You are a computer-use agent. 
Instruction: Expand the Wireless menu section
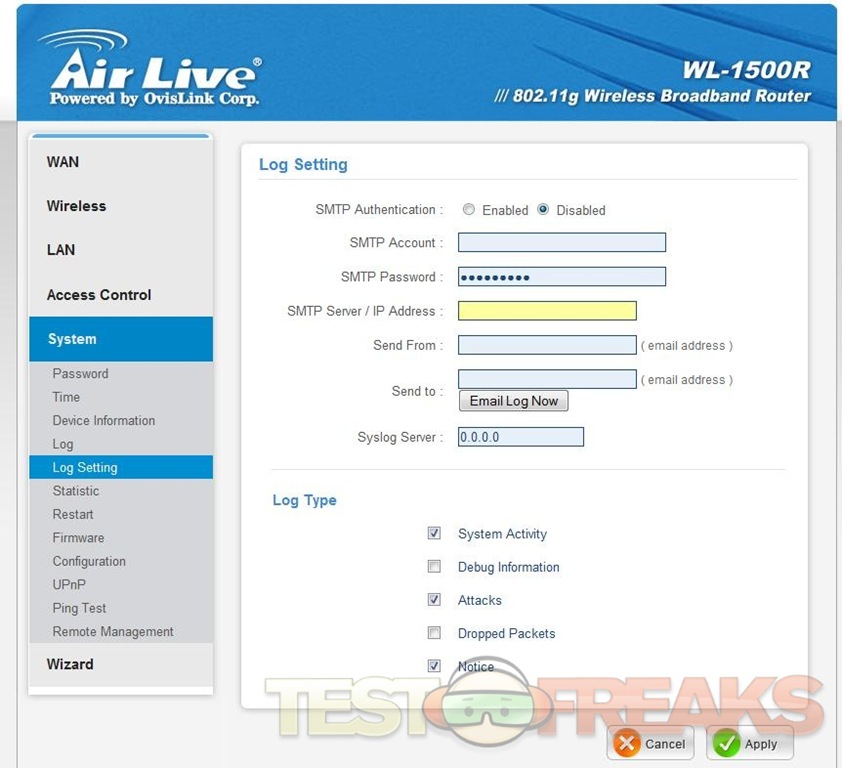[x=76, y=206]
